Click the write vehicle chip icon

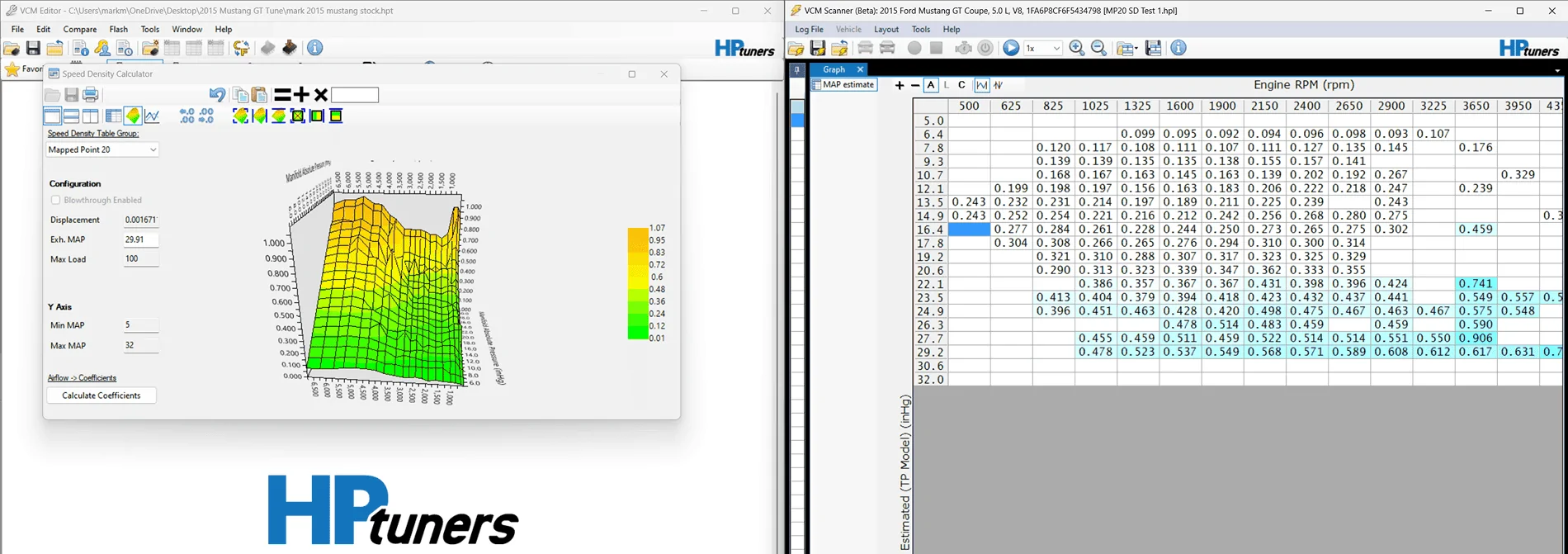pyautogui.click(x=290, y=48)
